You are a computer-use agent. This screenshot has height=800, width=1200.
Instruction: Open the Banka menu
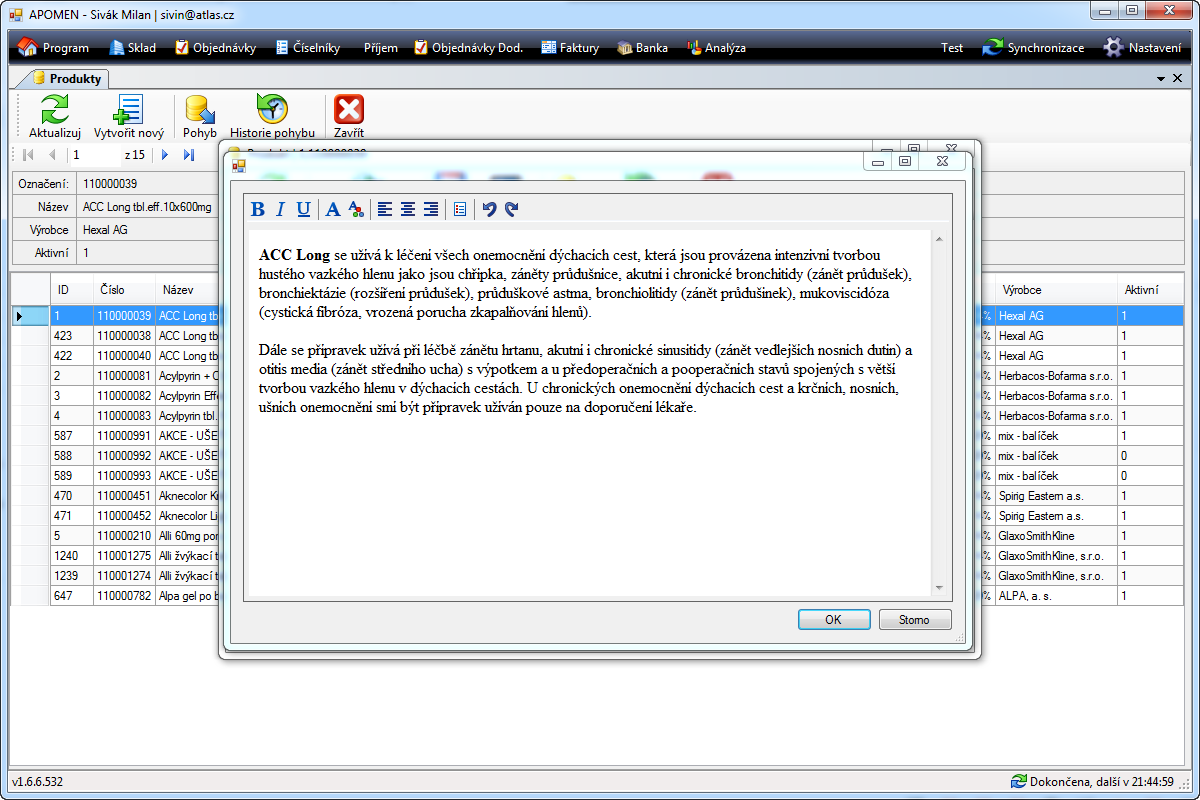click(x=642, y=47)
